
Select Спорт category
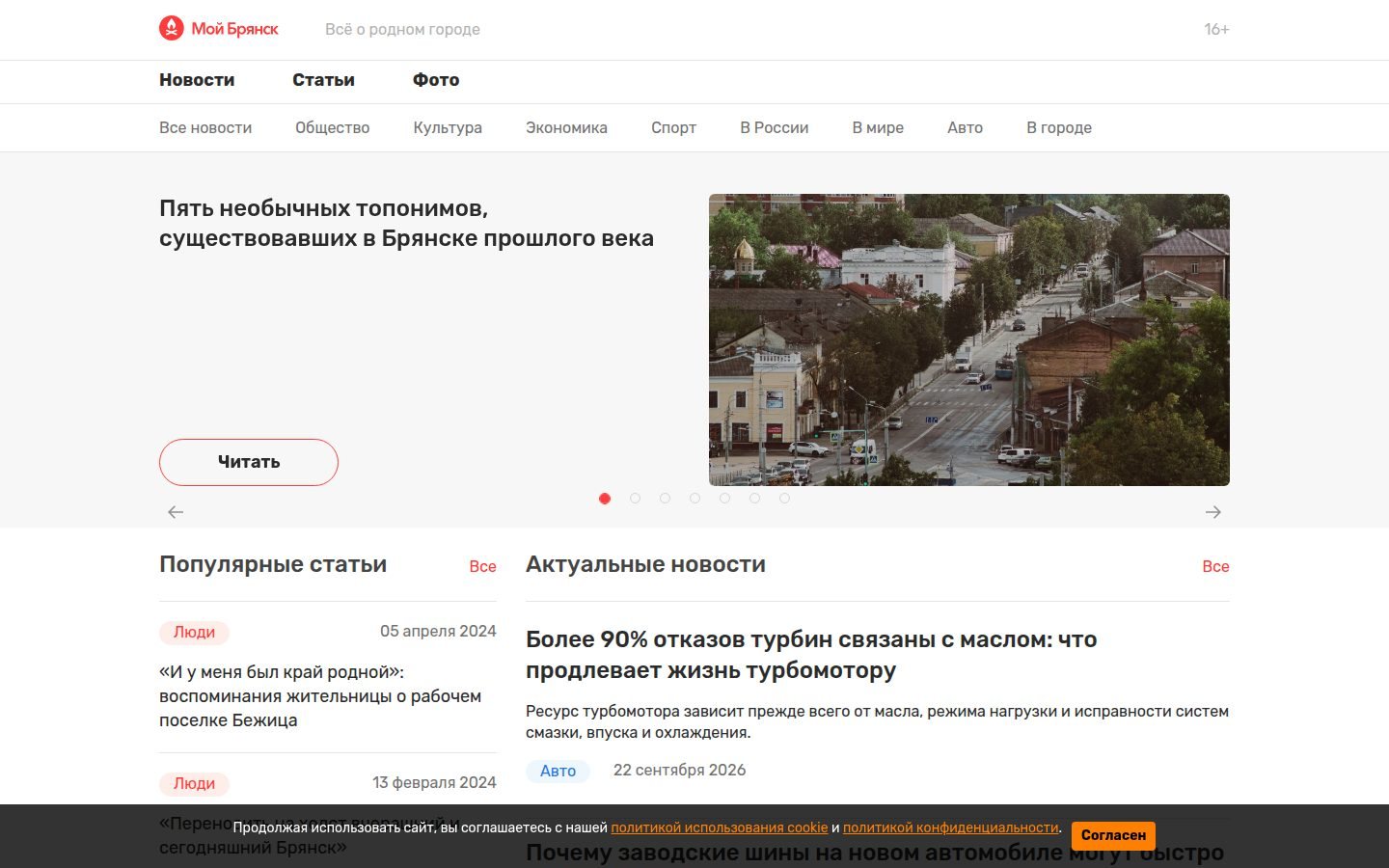pos(673,127)
